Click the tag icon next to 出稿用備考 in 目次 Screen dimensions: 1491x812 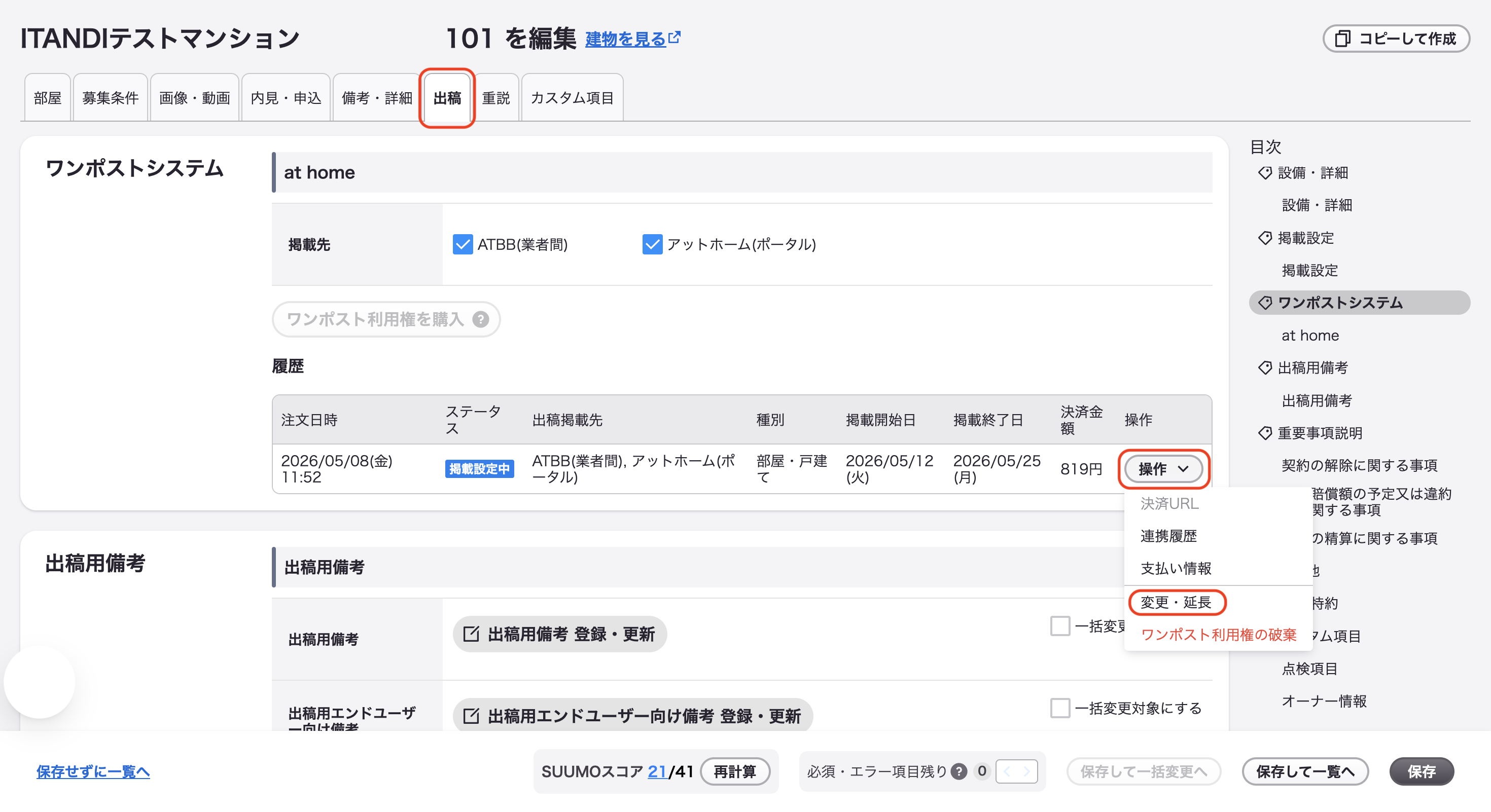point(1265,367)
